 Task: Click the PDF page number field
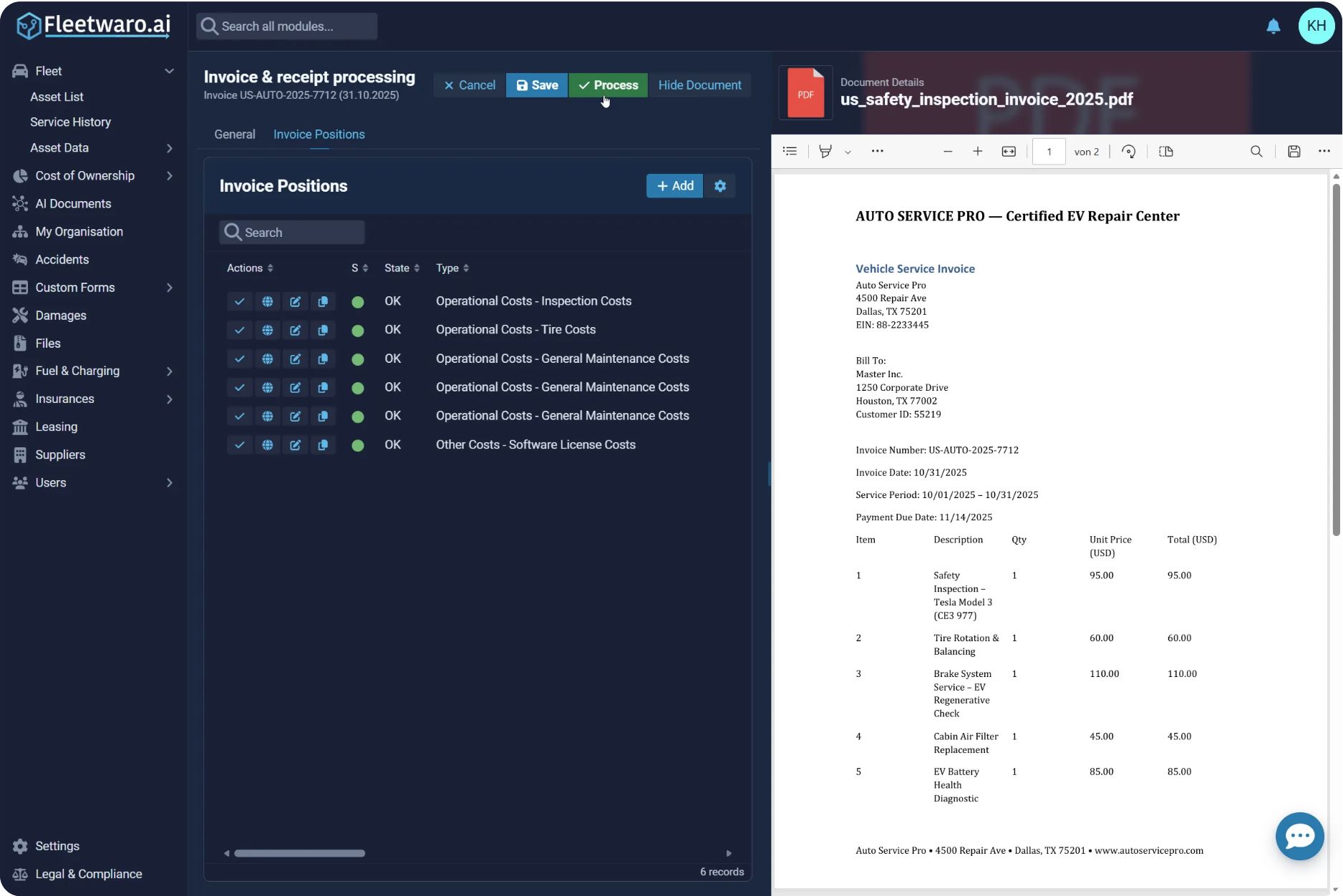point(1049,152)
